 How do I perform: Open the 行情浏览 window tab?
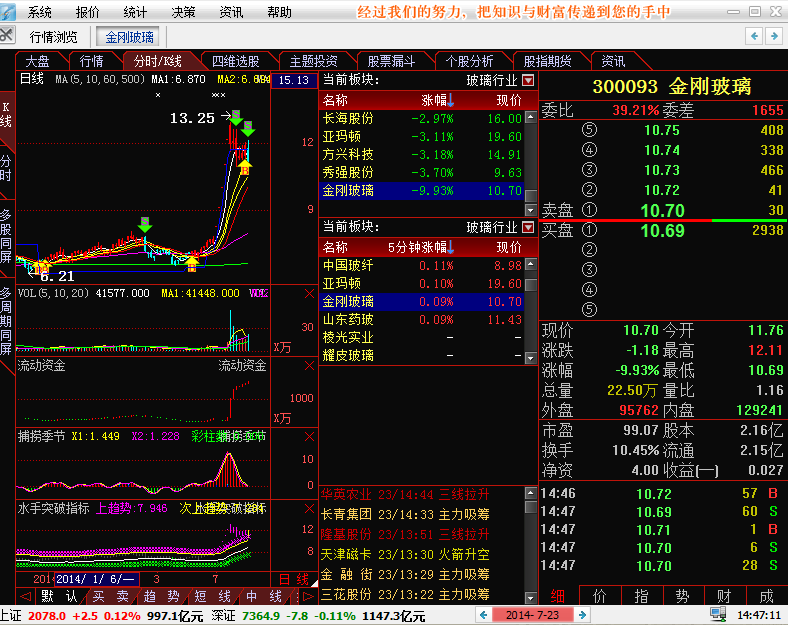[x=54, y=37]
